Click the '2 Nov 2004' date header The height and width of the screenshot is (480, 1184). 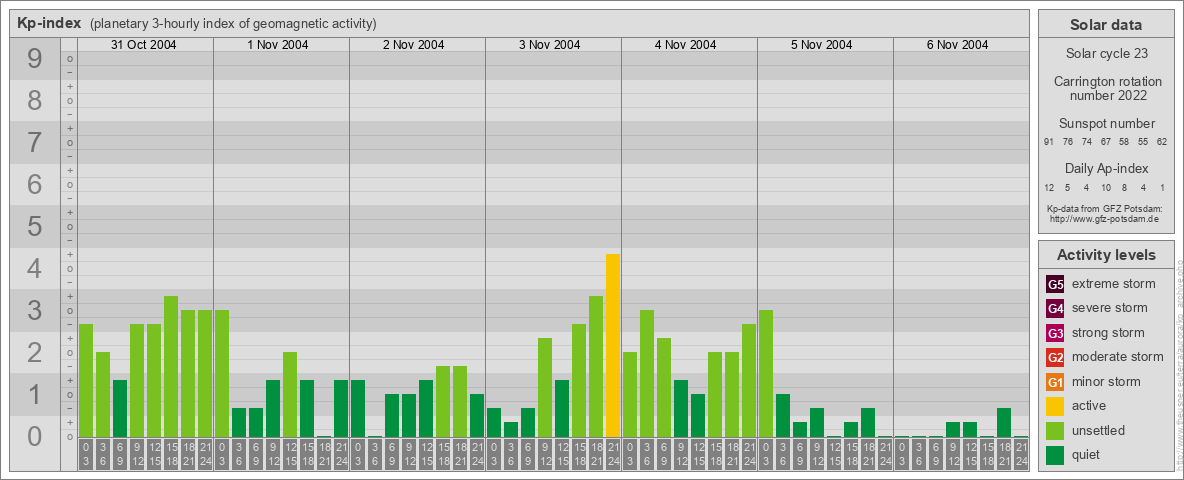[414, 45]
